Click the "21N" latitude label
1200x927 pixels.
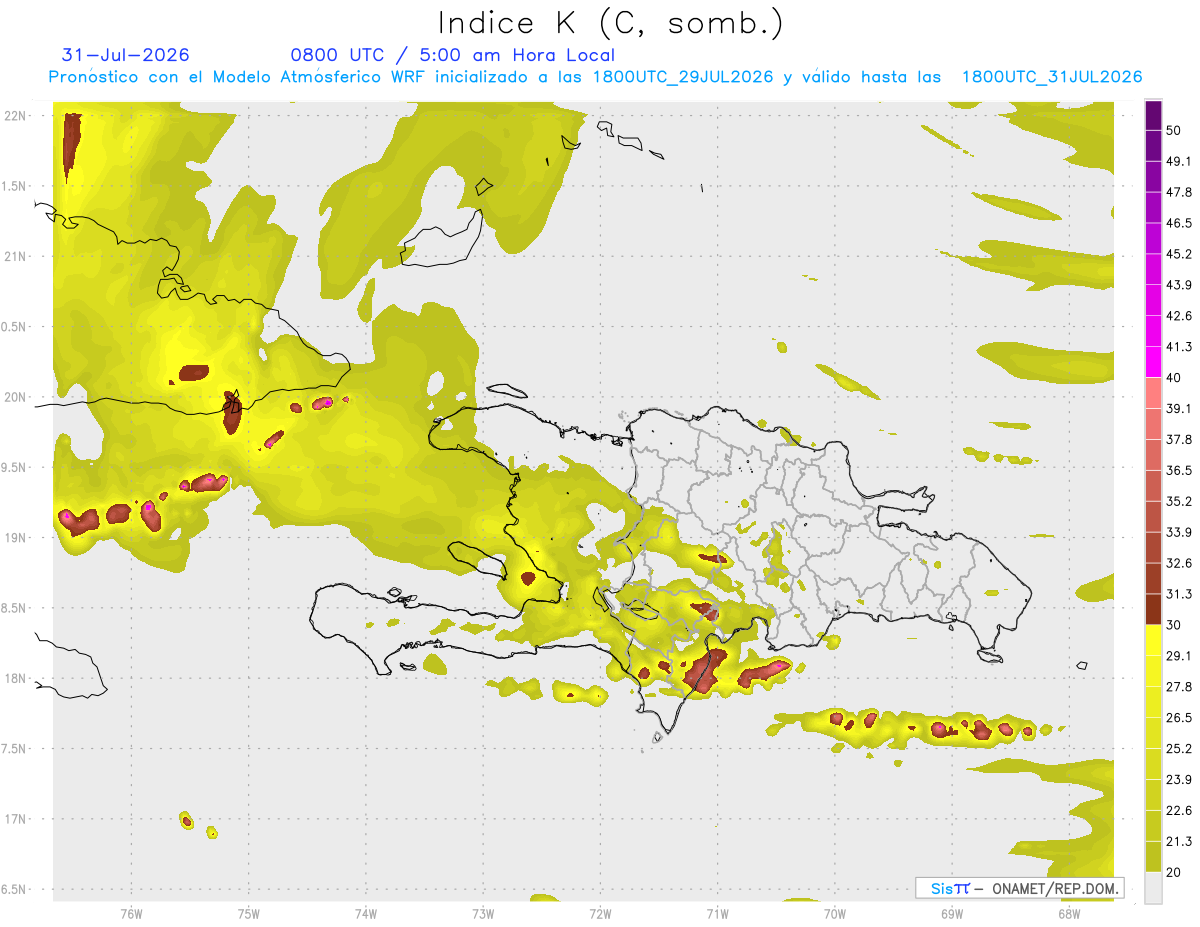click(x=15, y=257)
